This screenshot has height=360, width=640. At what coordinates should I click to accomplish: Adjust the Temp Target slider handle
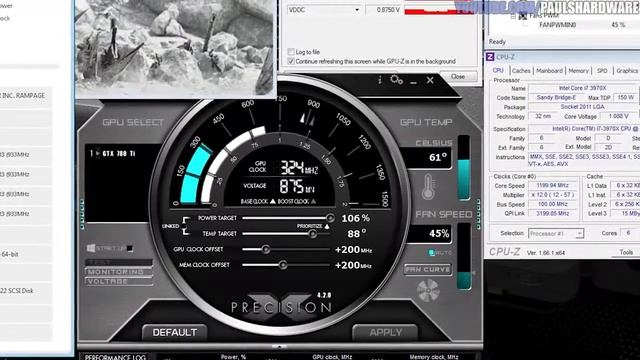point(312,234)
